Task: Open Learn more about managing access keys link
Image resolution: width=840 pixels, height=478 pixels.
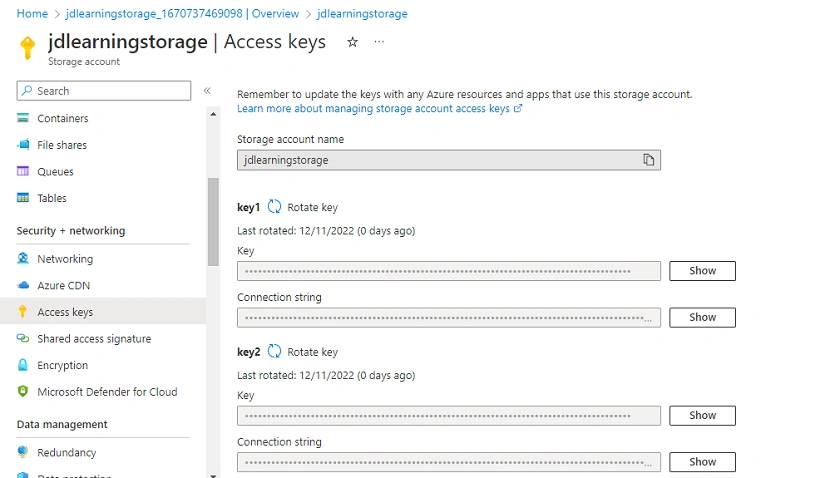Action: (373, 108)
